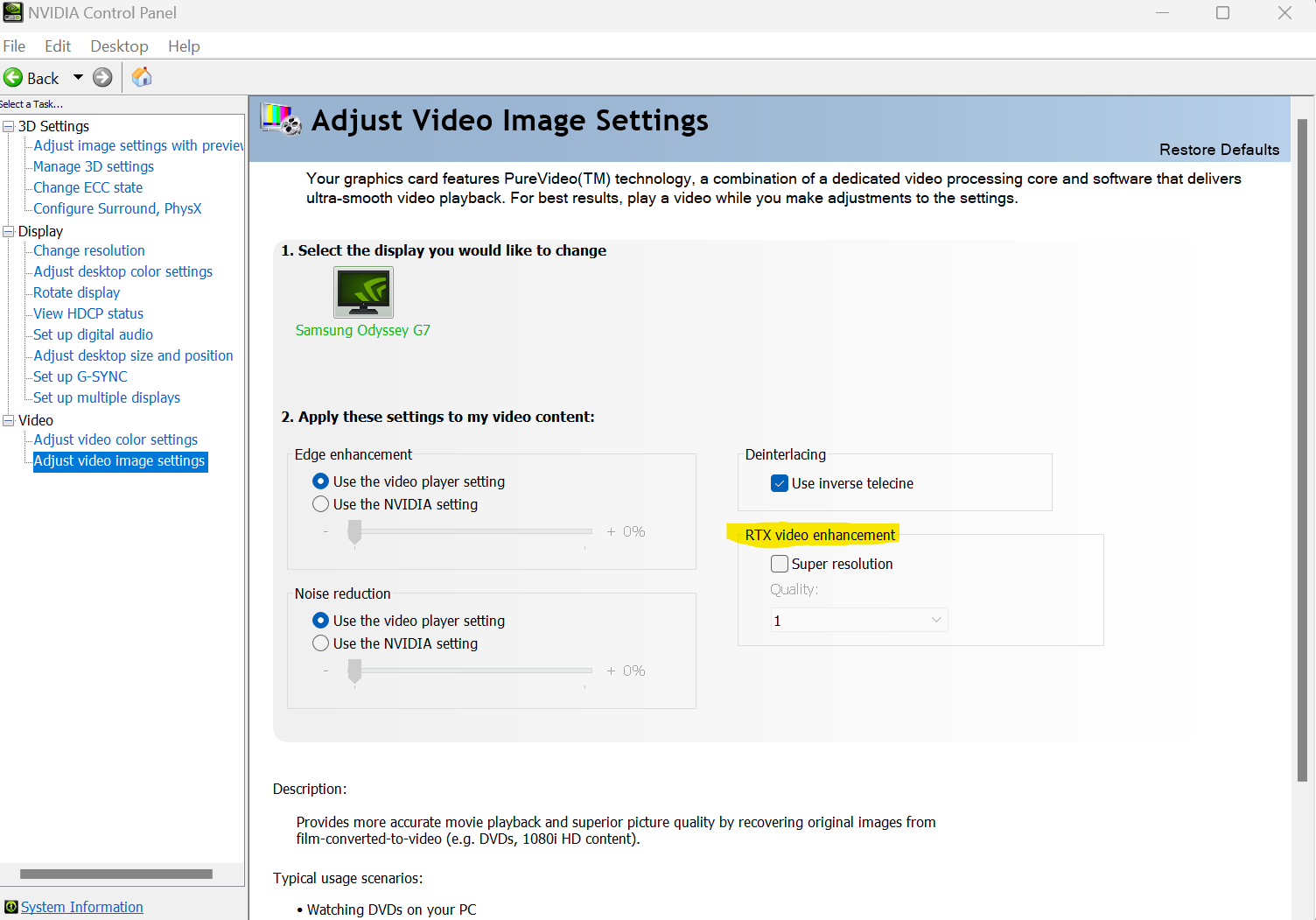1316x920 pixels.
Task: Open Change ECC state
Action: (88, 187)
